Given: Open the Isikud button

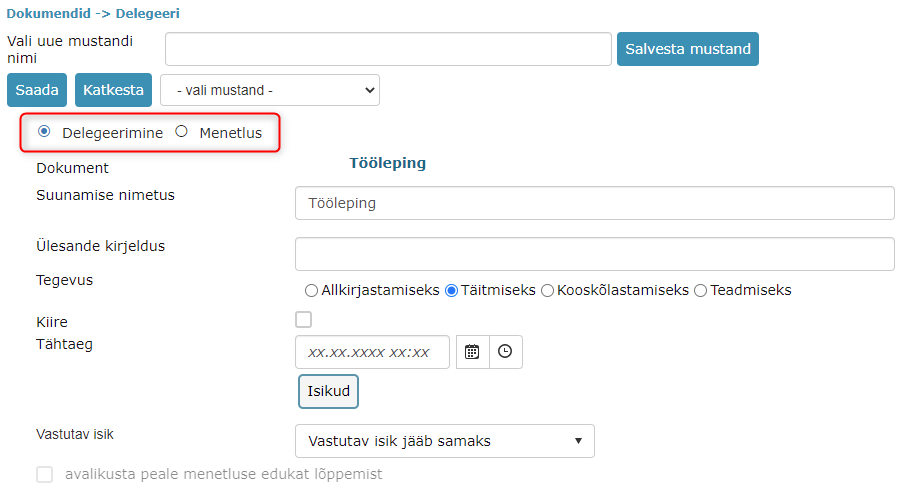Looking at the screenshot, I should [x=328, y=391].
